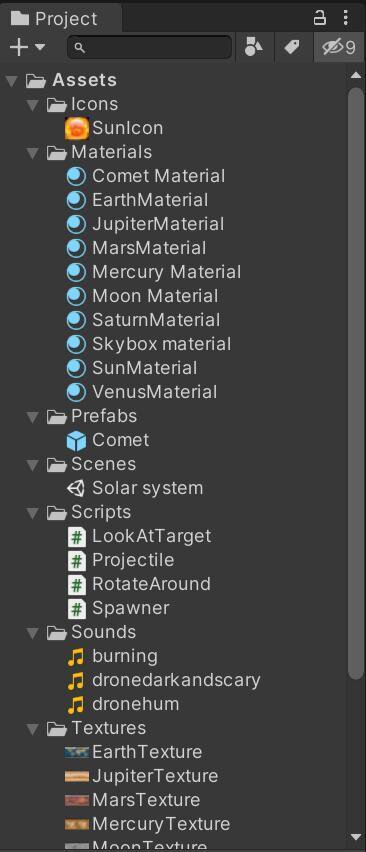Image resolution: width=366 pixels, height=852 pixels.
Task: Click the Search by Label tag icon
Action: click(x=292, y=47)
